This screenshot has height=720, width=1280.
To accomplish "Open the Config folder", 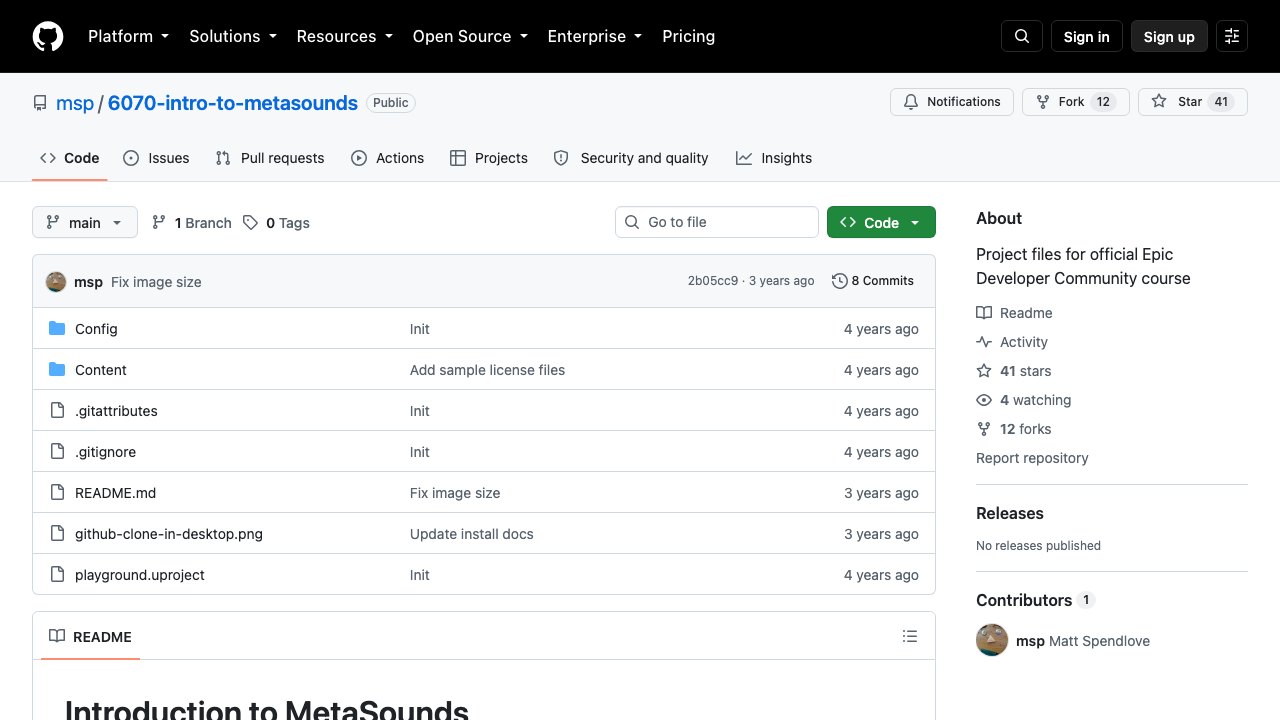I will (x=96, y=329).
